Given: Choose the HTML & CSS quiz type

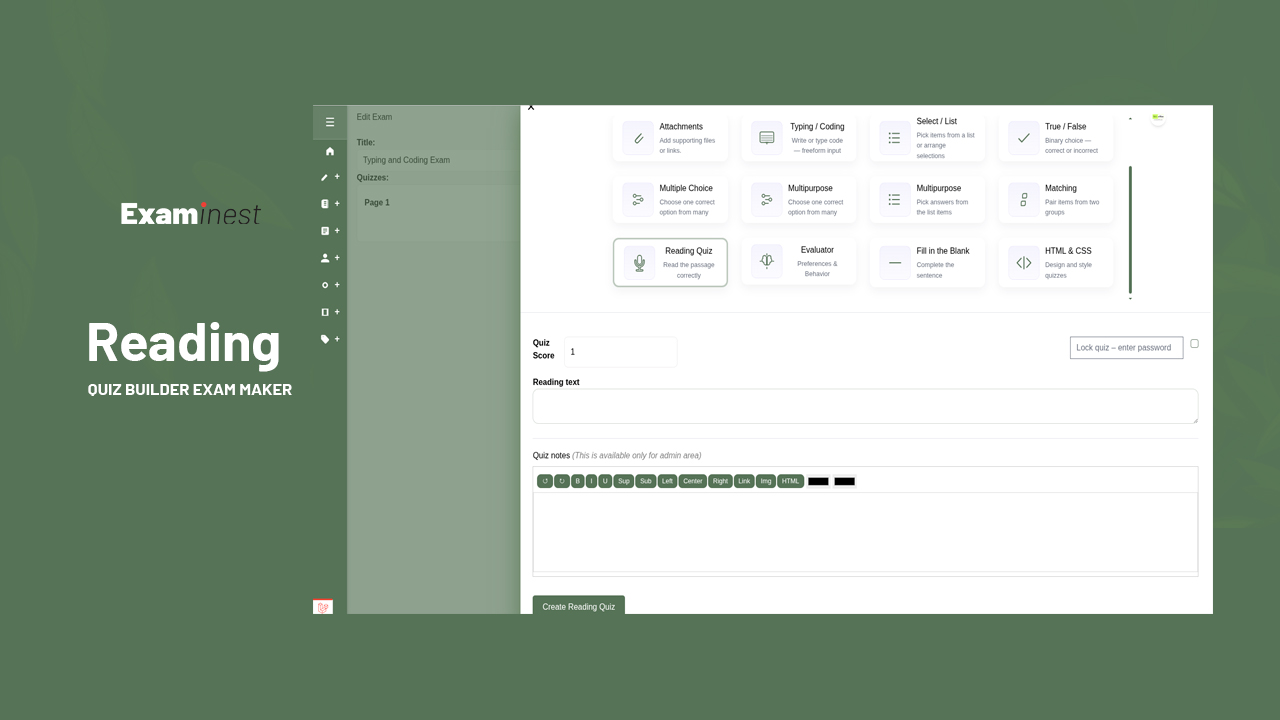Looking at the screenshot, I should [1056, 263].
